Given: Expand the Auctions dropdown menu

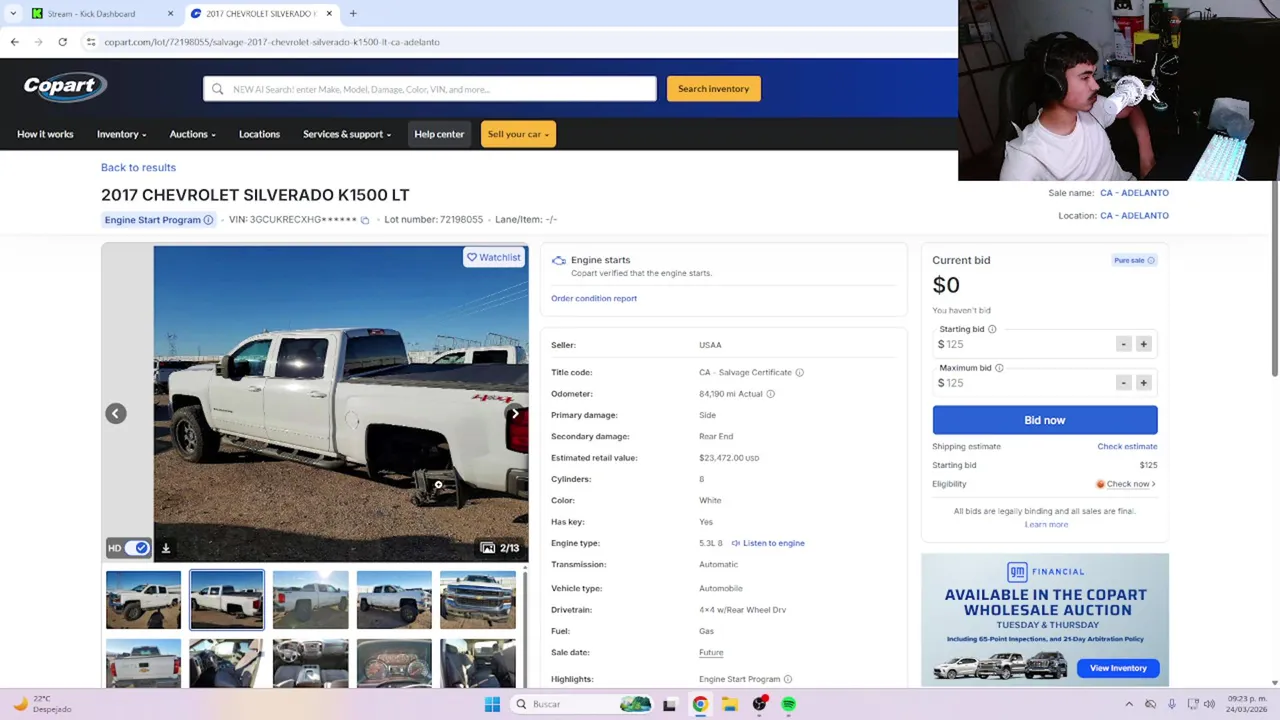Looking at the screenshot, I should (192, 134).
